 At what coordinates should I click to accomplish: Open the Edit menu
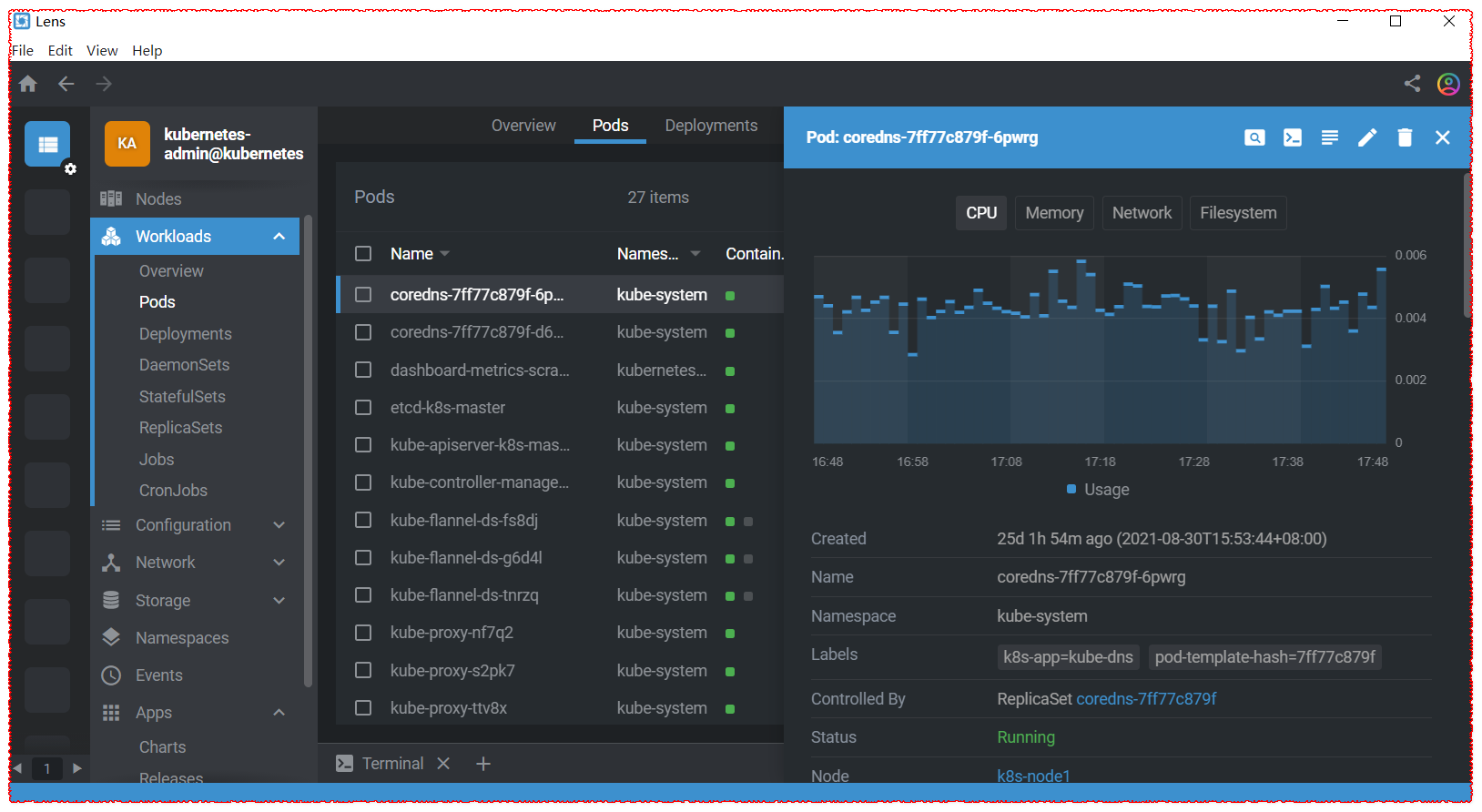pyautogui.click(x=60, y=51)
